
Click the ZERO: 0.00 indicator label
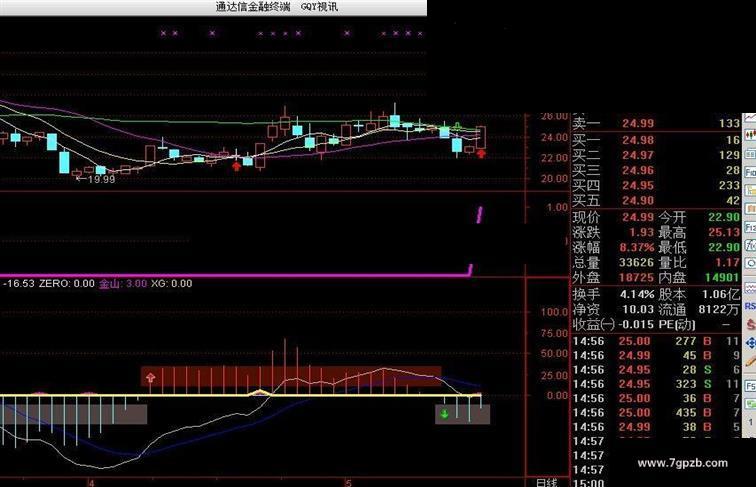click(x=67, y=284)
